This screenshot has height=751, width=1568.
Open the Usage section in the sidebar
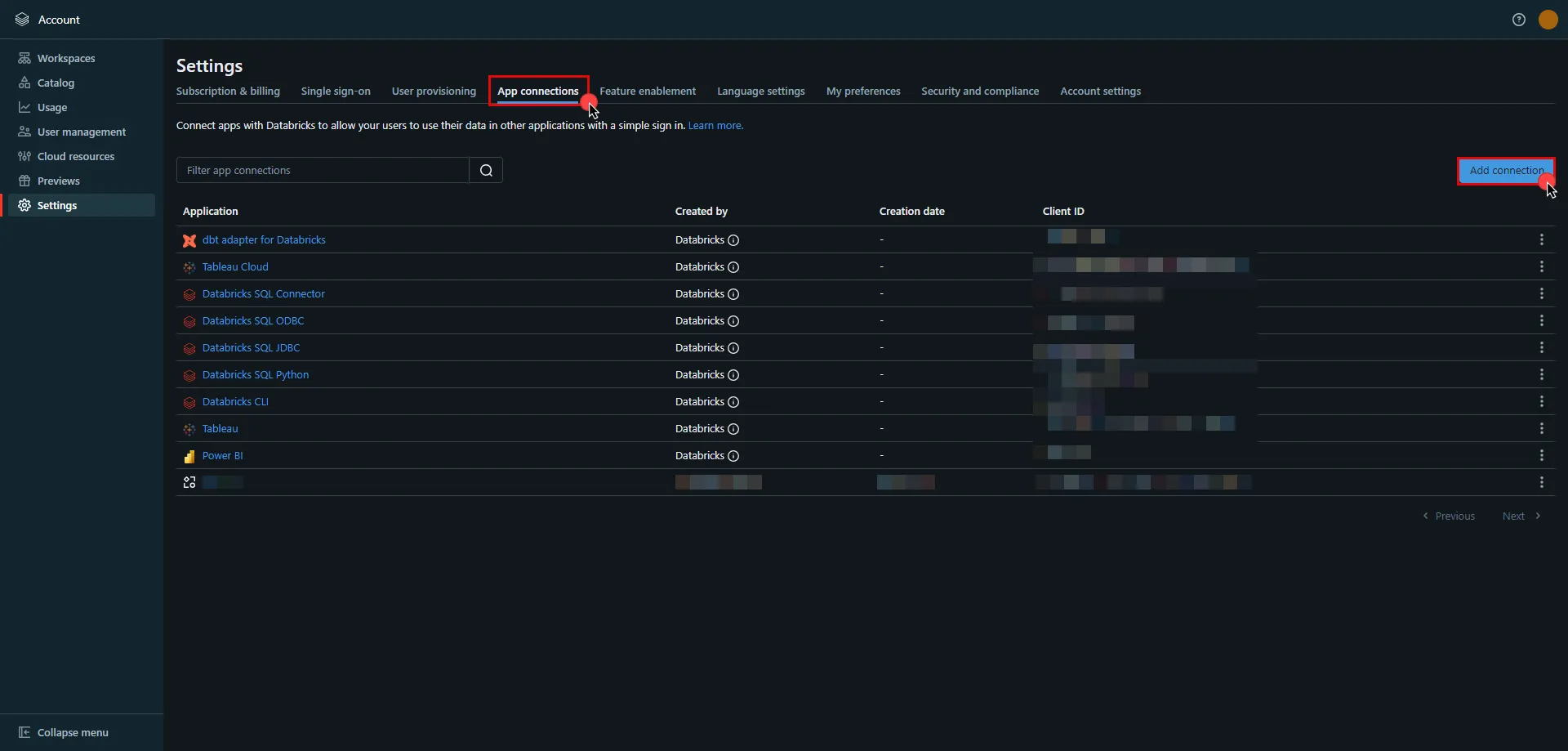52,106
